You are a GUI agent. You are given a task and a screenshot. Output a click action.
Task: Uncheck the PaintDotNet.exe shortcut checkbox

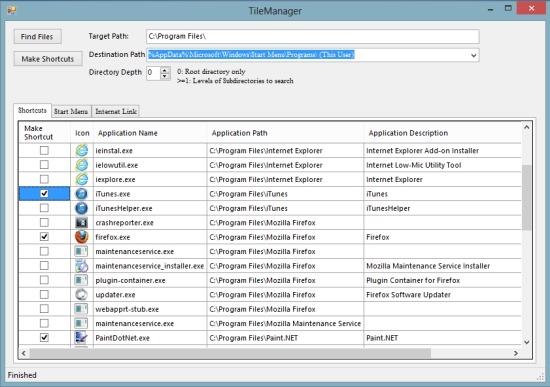point(44,338)
